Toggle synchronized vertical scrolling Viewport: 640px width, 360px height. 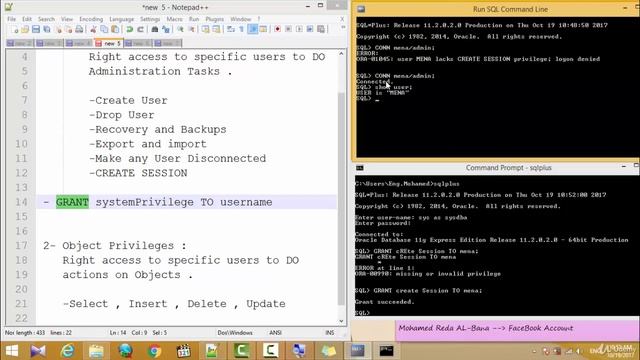click(x=205, y=29)
